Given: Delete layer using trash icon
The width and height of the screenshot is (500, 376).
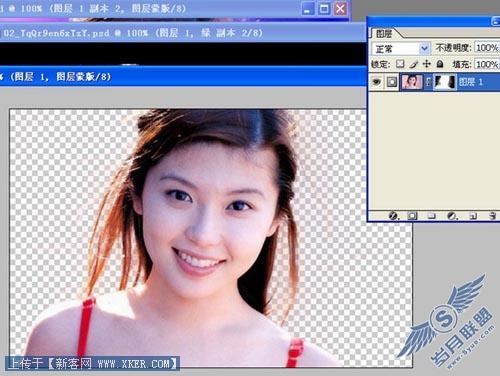Looking at the screenshot, I should click(x=493, y=216).
